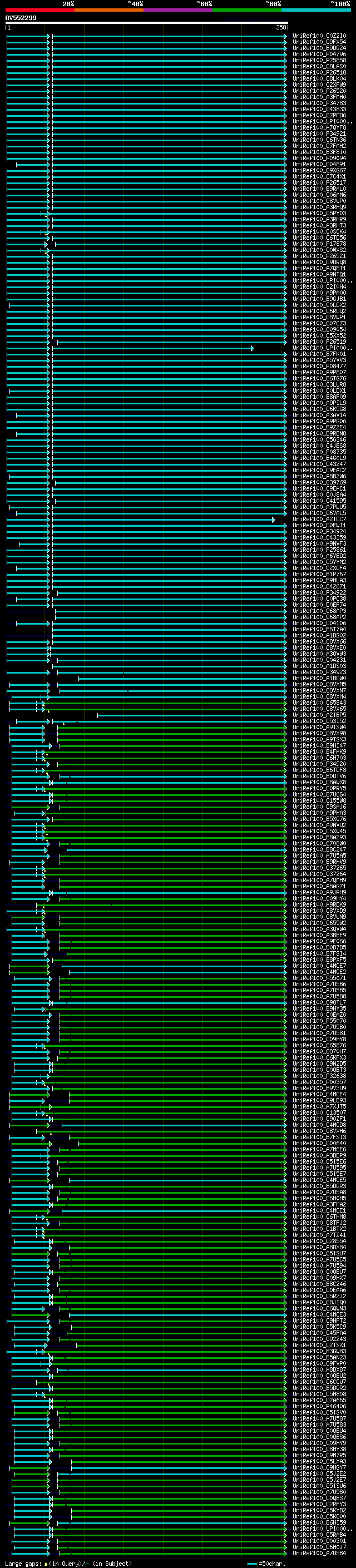356x1568 pixels.
Task: Choose hit UniRef100_P08477
Action: 319,367
